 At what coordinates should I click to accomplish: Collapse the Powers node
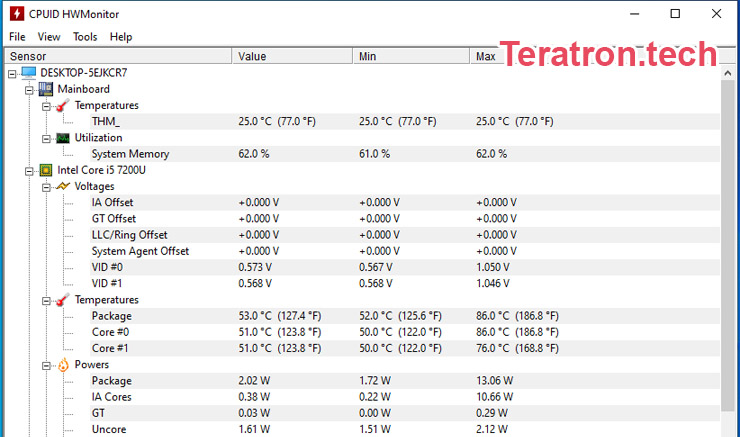(x=46, y=366)
